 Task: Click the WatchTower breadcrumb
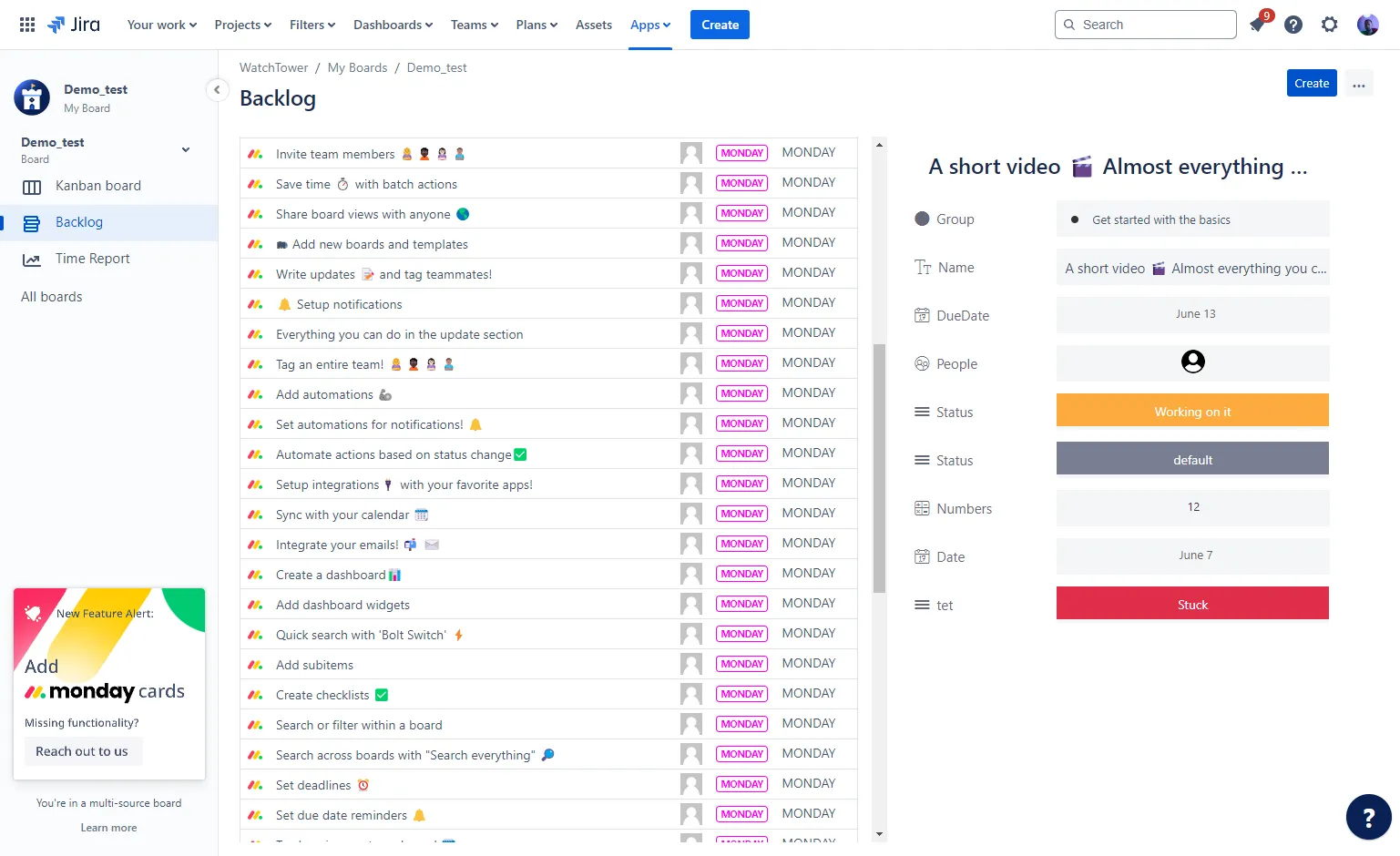pyautogui.click(x=273, y=67)
